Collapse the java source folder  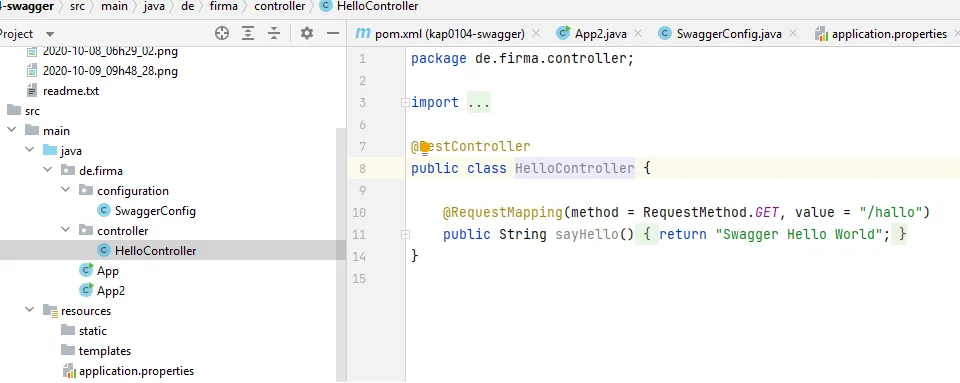[x=29, y=151]
